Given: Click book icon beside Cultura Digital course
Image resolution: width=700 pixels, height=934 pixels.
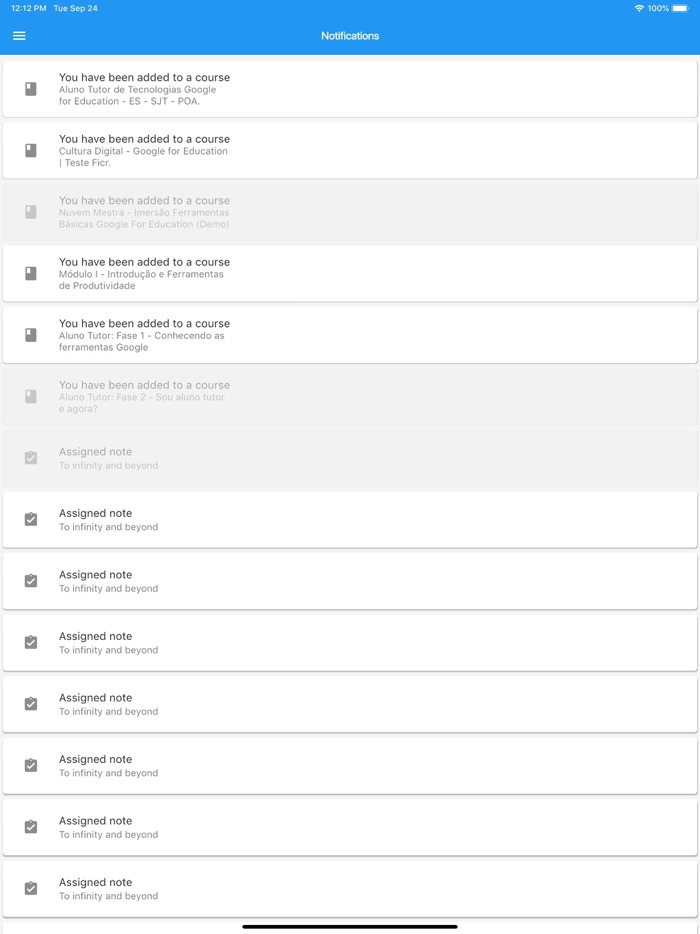Looking at the screenshot, I should coord(31,150).
